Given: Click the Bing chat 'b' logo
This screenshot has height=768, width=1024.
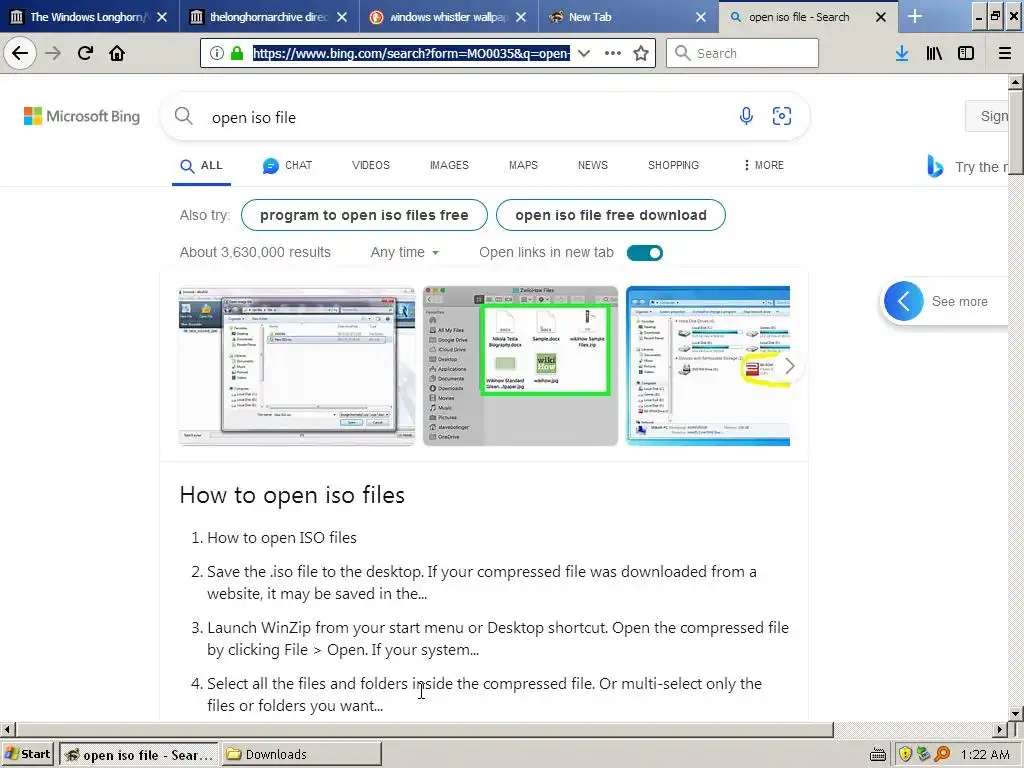Looking at the screenshot, I should 935,167.
